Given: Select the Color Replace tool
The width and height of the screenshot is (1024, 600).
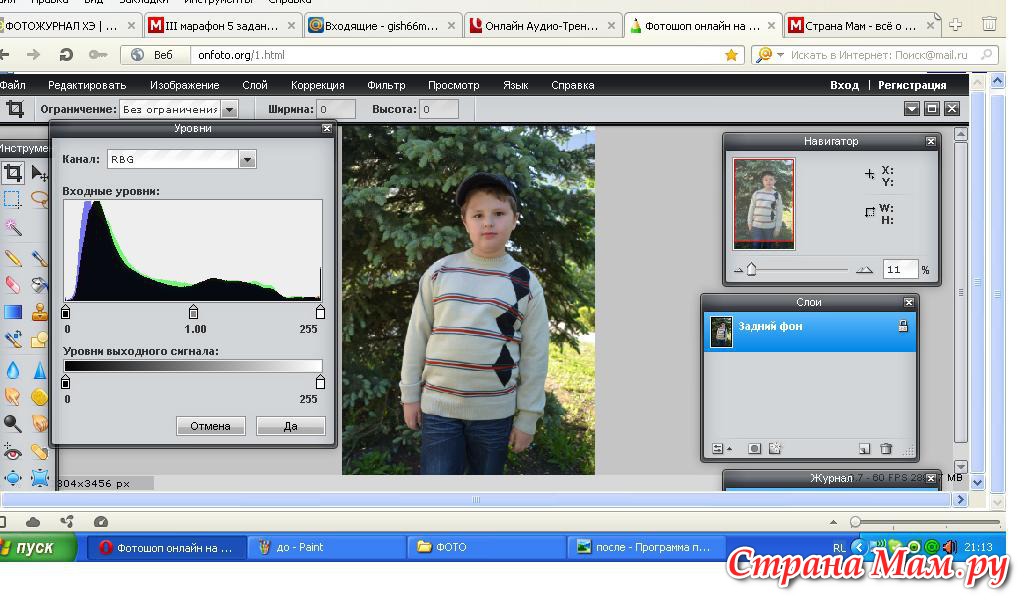Looking at the screenshot, I should click(13, 339).
